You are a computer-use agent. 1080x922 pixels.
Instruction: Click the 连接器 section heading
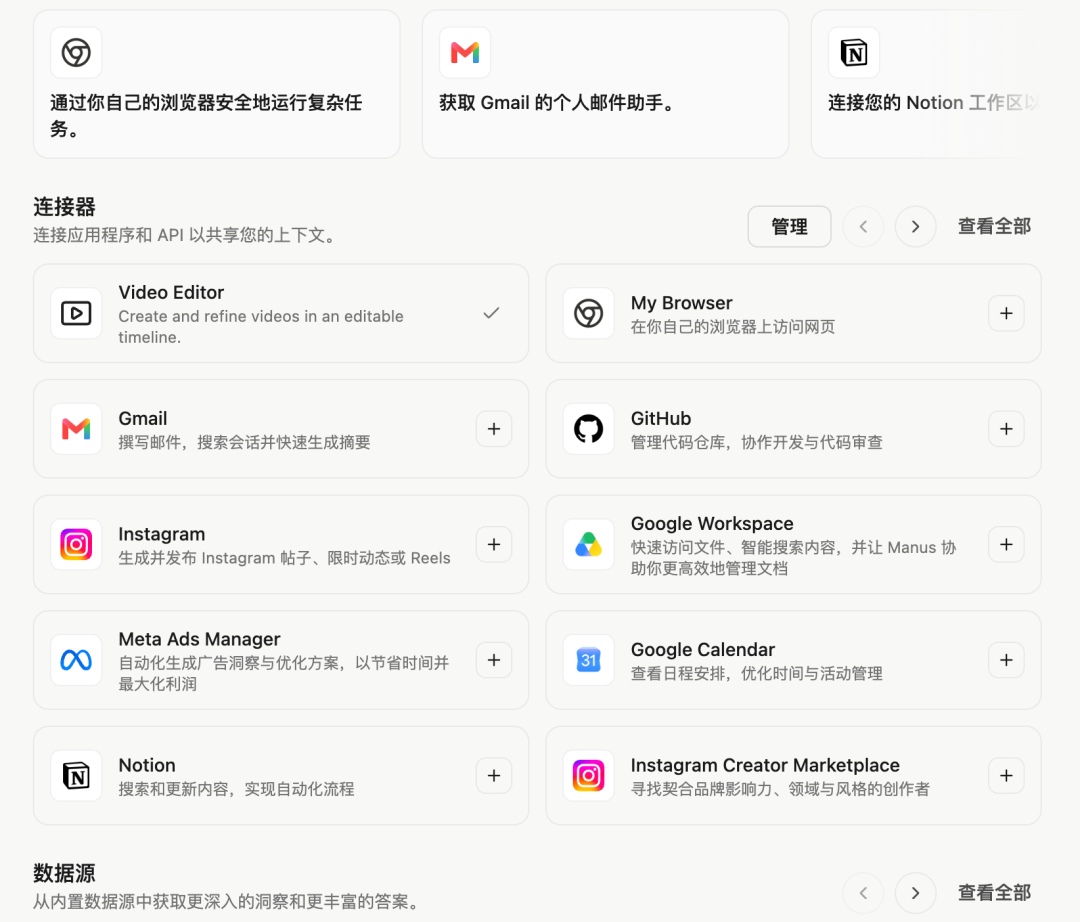(64, 207)
